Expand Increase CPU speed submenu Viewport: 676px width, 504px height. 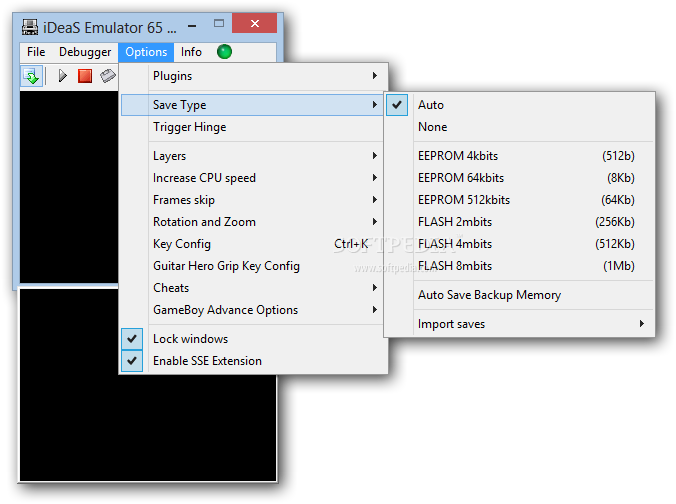[x=253, y=178]
